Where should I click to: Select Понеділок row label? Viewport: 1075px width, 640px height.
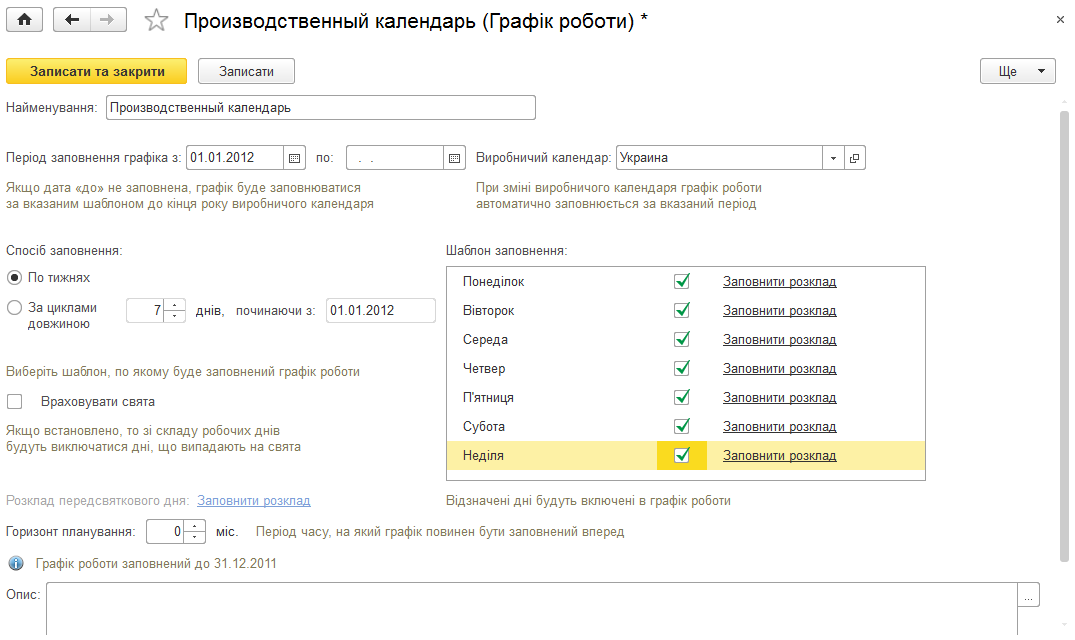click(x=493, y=282)
